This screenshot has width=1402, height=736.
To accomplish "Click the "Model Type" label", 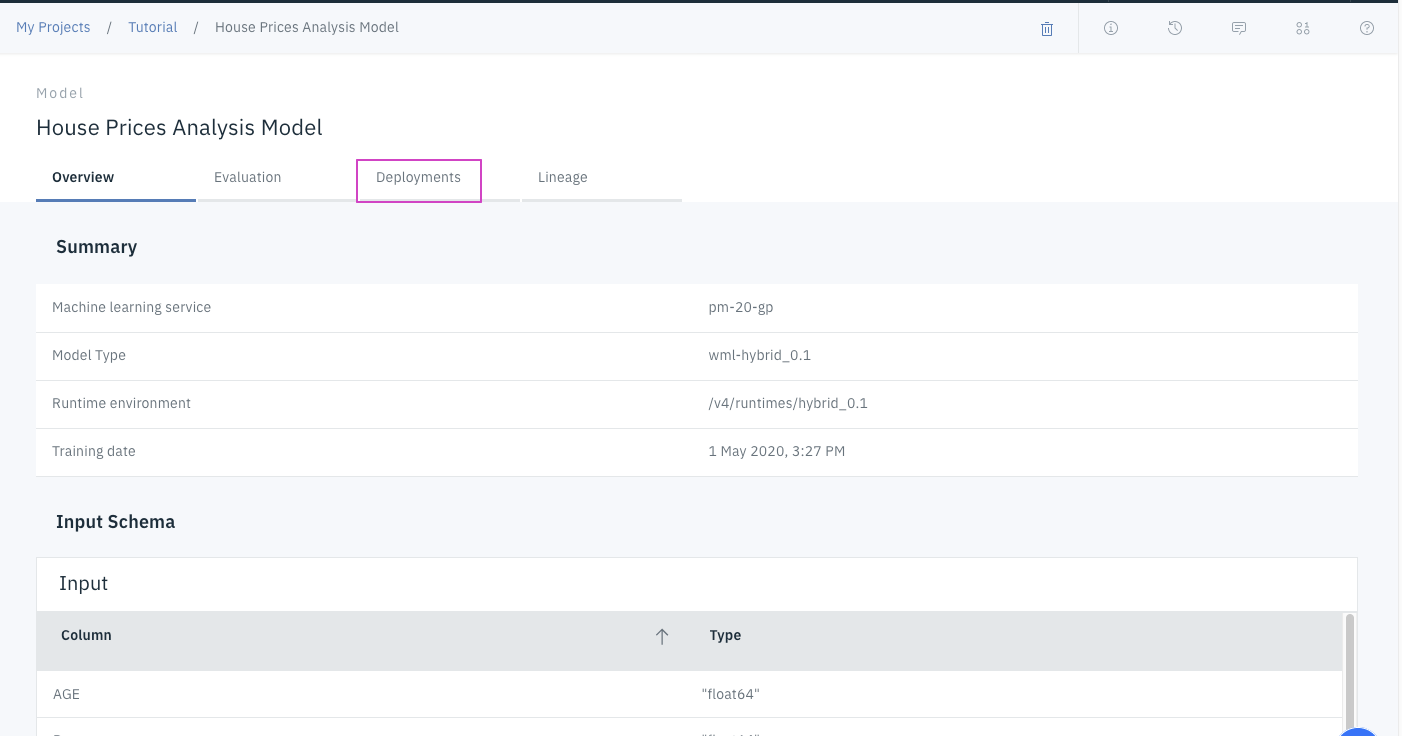I will 89,355.
